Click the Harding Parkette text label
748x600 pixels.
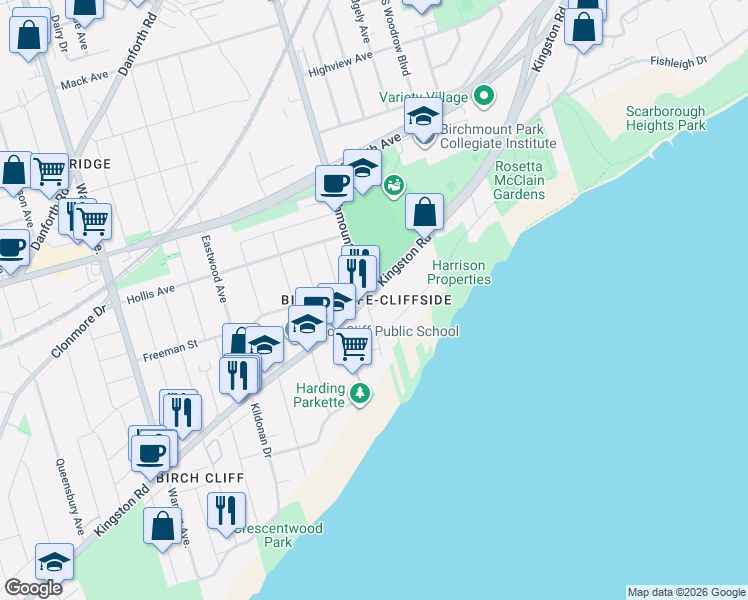tap(319, 395)
